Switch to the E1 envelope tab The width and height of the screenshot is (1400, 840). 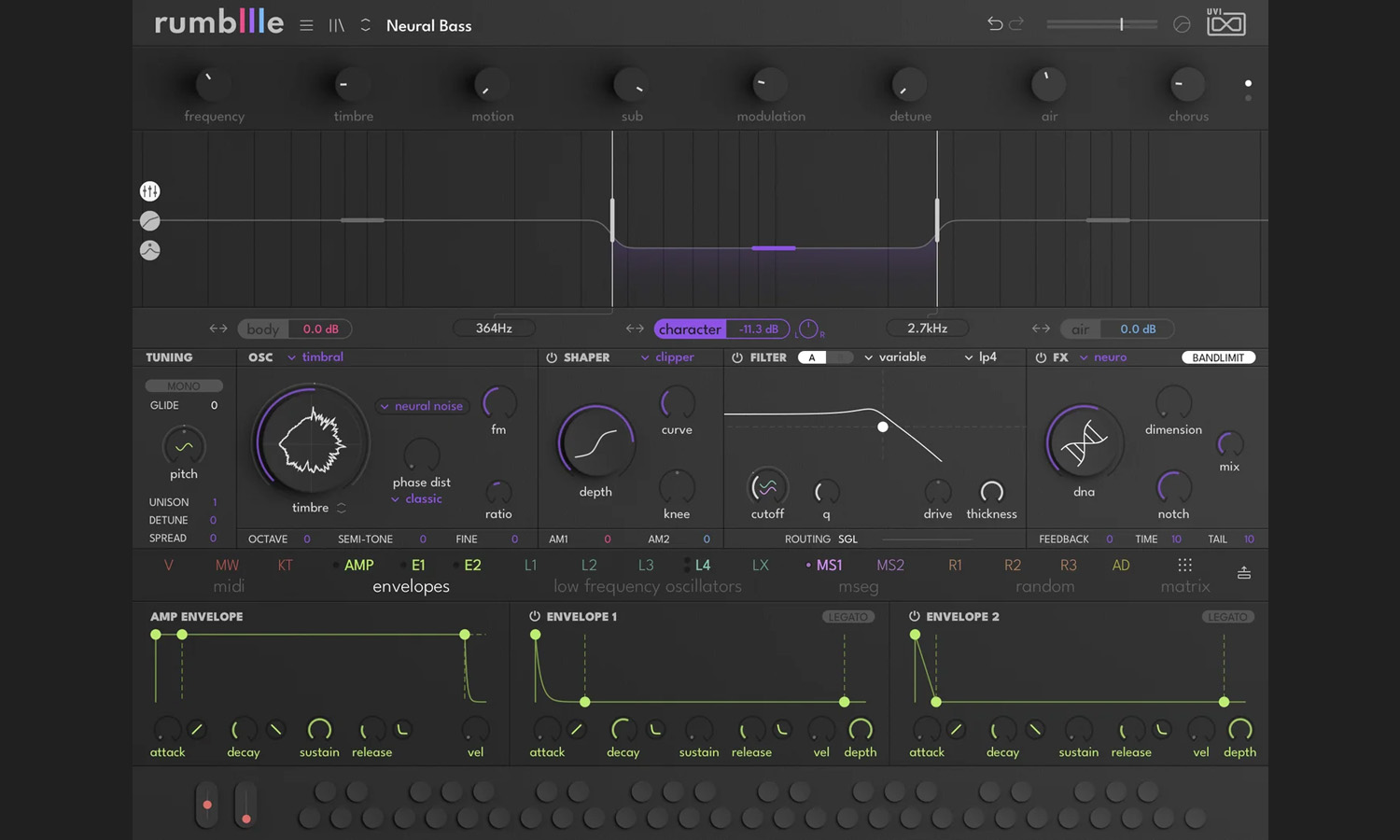tap(418, 565)
